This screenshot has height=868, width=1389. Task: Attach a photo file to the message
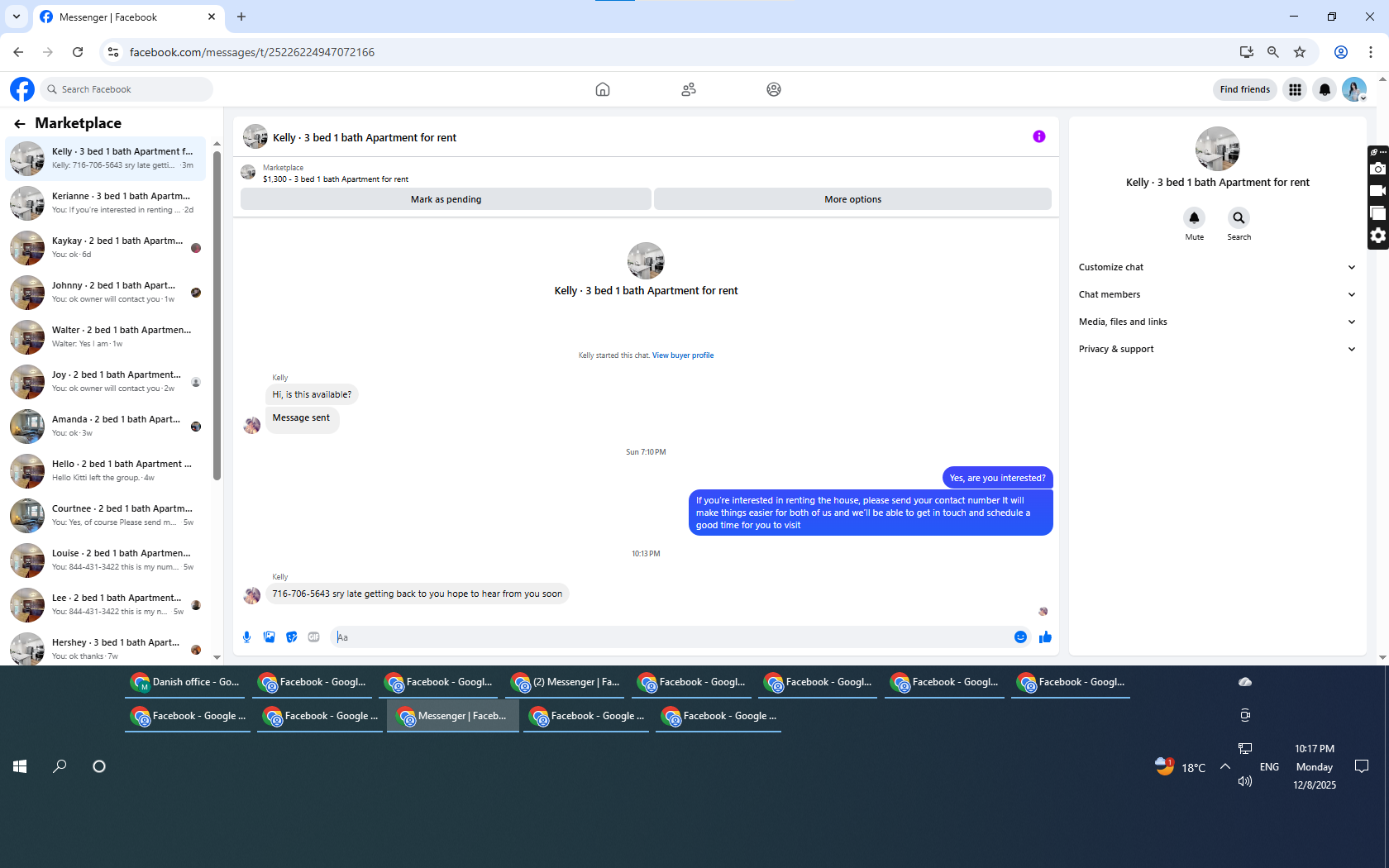pyautogui.click(x=270, y=637)
